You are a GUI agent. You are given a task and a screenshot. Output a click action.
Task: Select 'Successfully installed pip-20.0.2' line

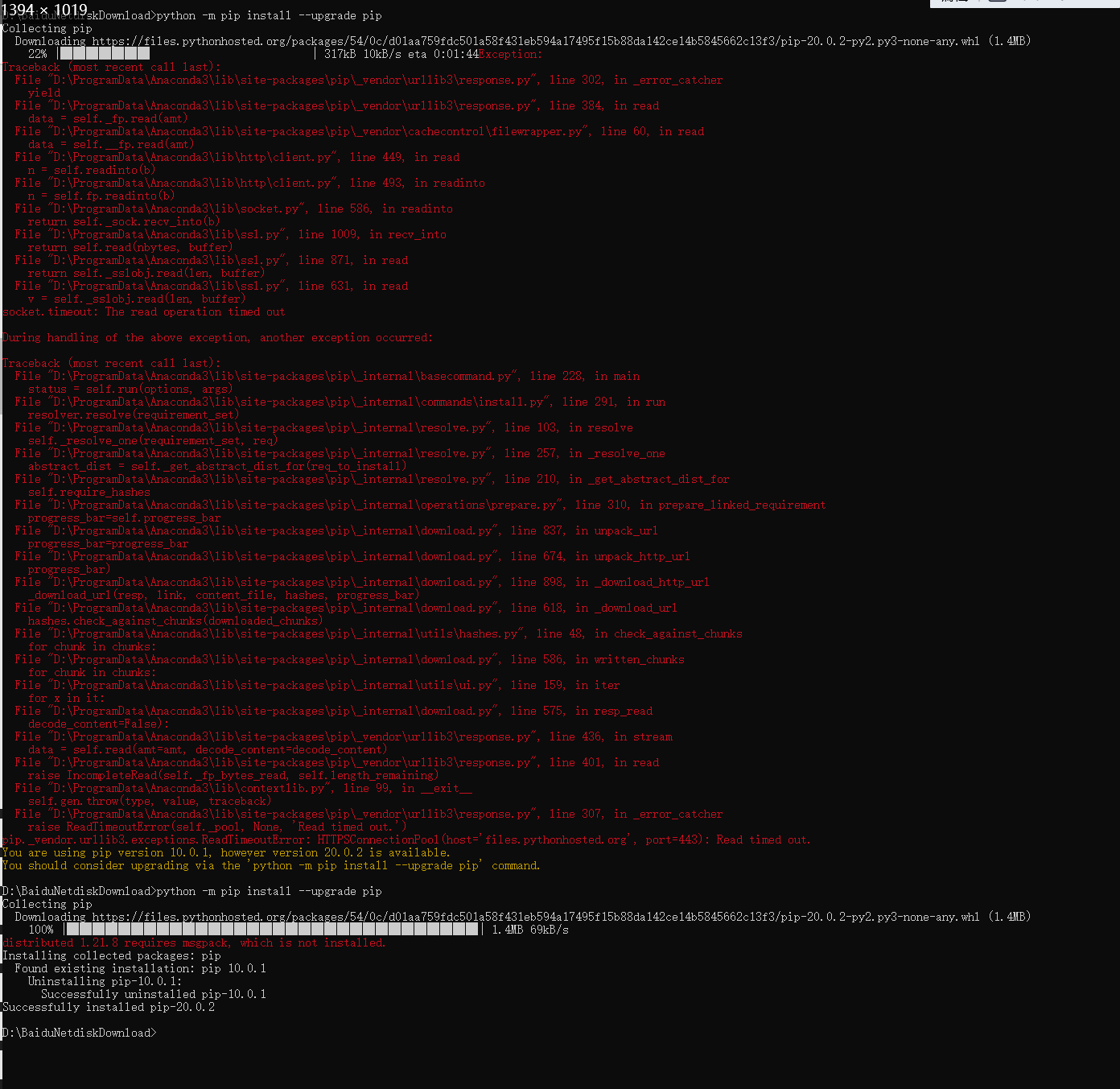coord(108,1007)
